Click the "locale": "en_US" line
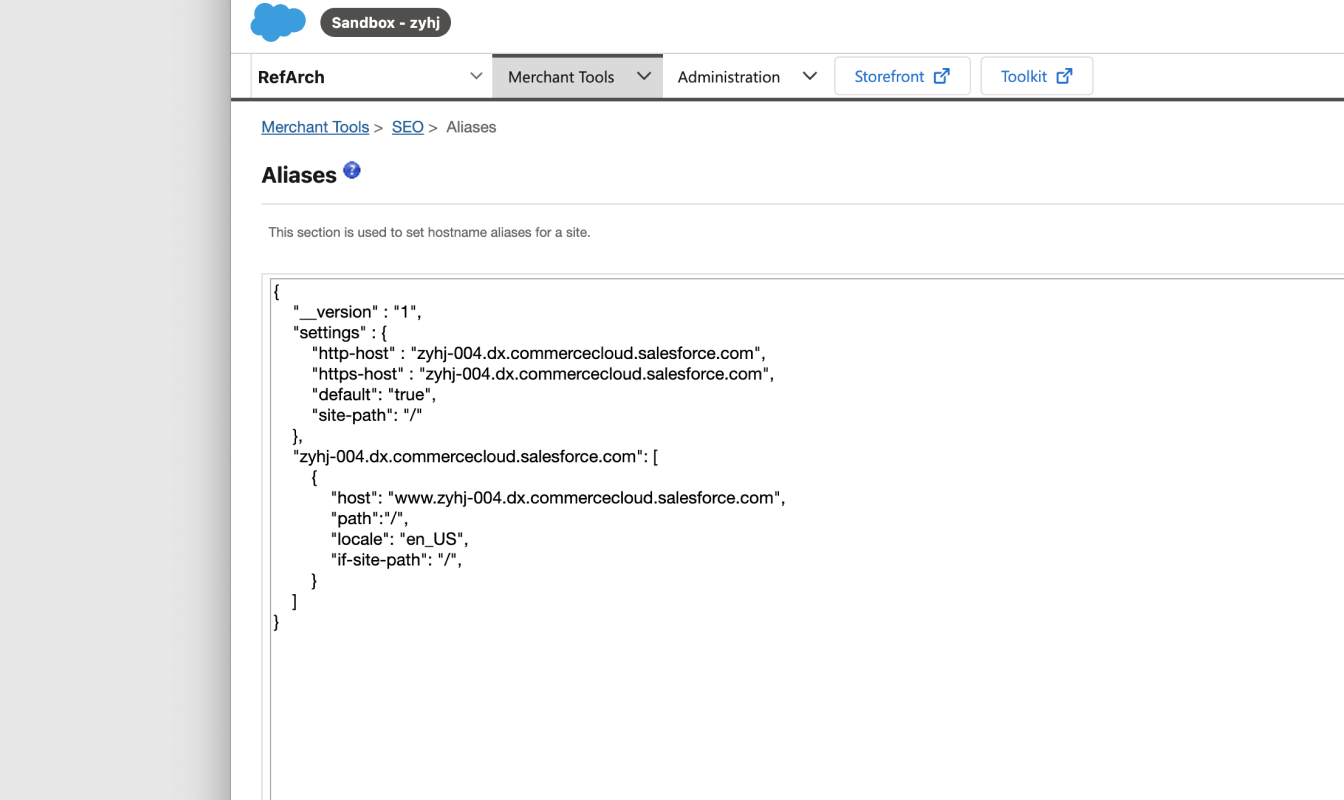The height and width of the screenshot is (800, 1344). (x=399, y=539)
